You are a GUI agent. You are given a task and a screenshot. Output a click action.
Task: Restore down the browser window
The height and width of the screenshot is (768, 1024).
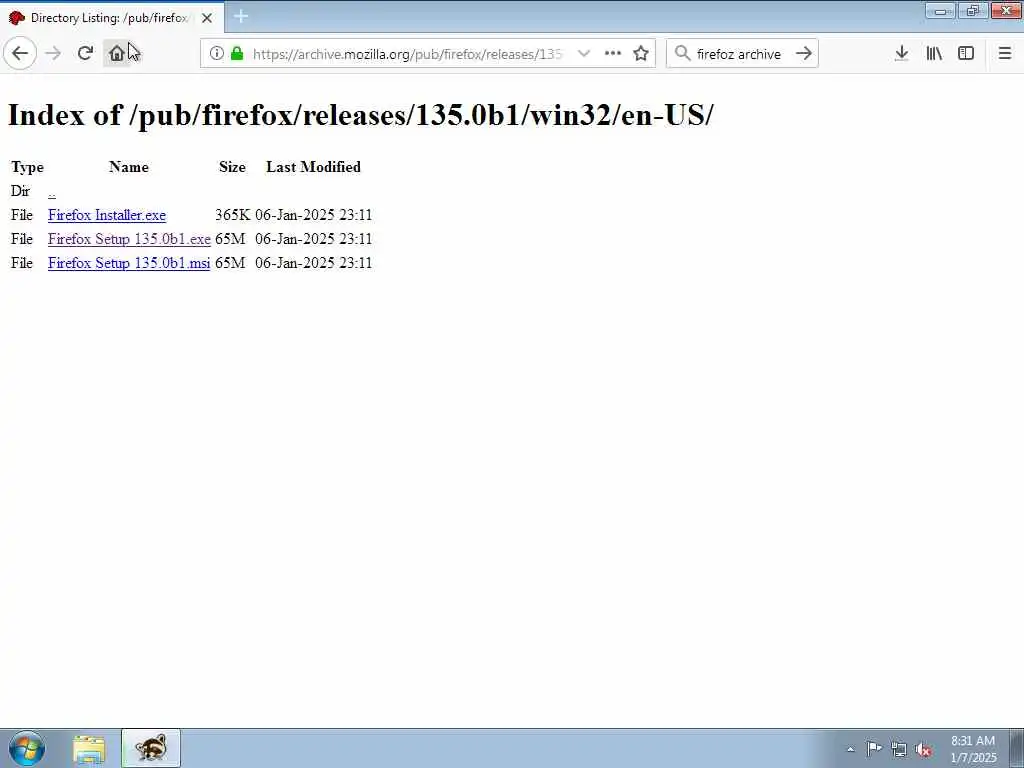973,10
